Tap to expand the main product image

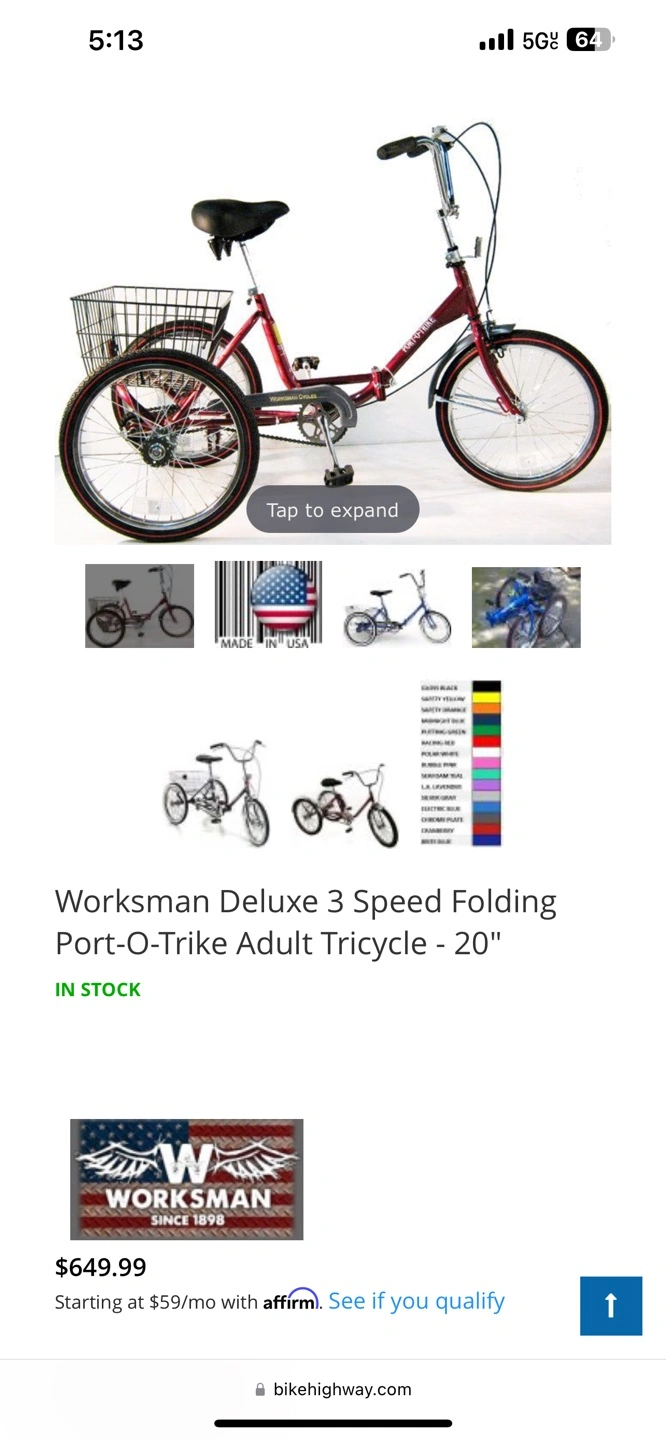click(333, 510)
